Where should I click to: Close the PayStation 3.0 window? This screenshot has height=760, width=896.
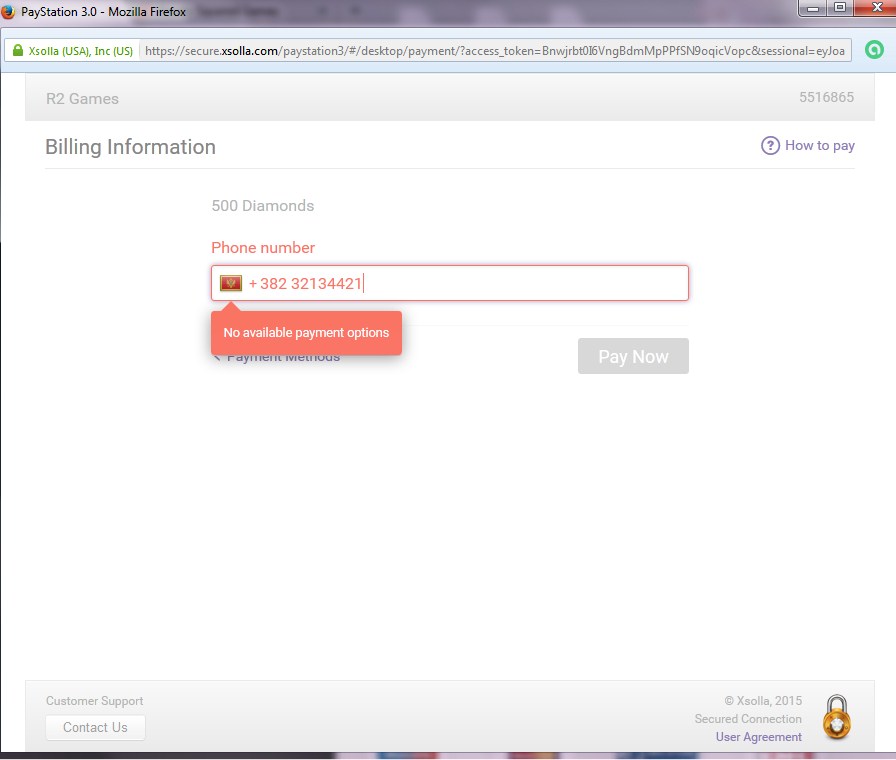pos(872,8)
